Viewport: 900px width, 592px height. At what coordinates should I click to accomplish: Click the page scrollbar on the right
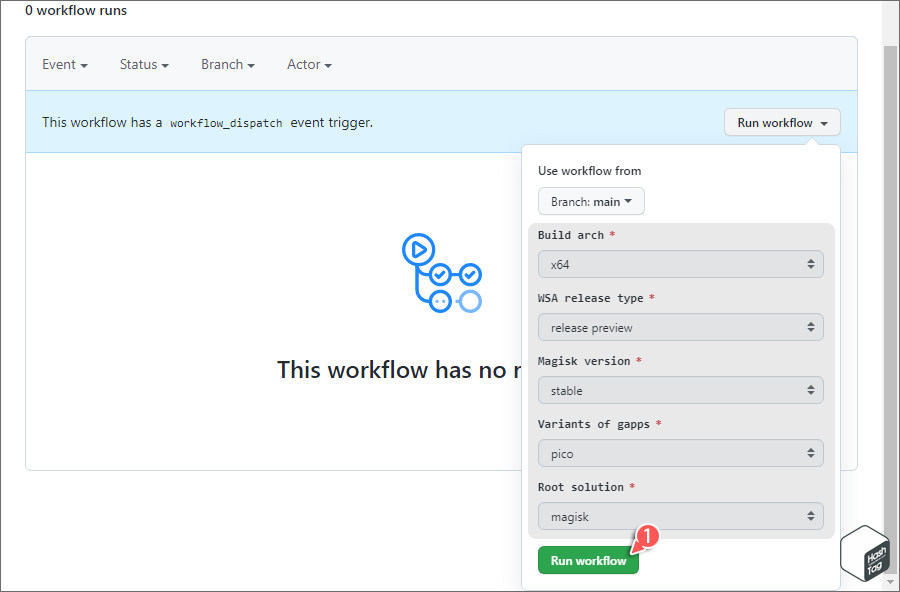[888, 300]
